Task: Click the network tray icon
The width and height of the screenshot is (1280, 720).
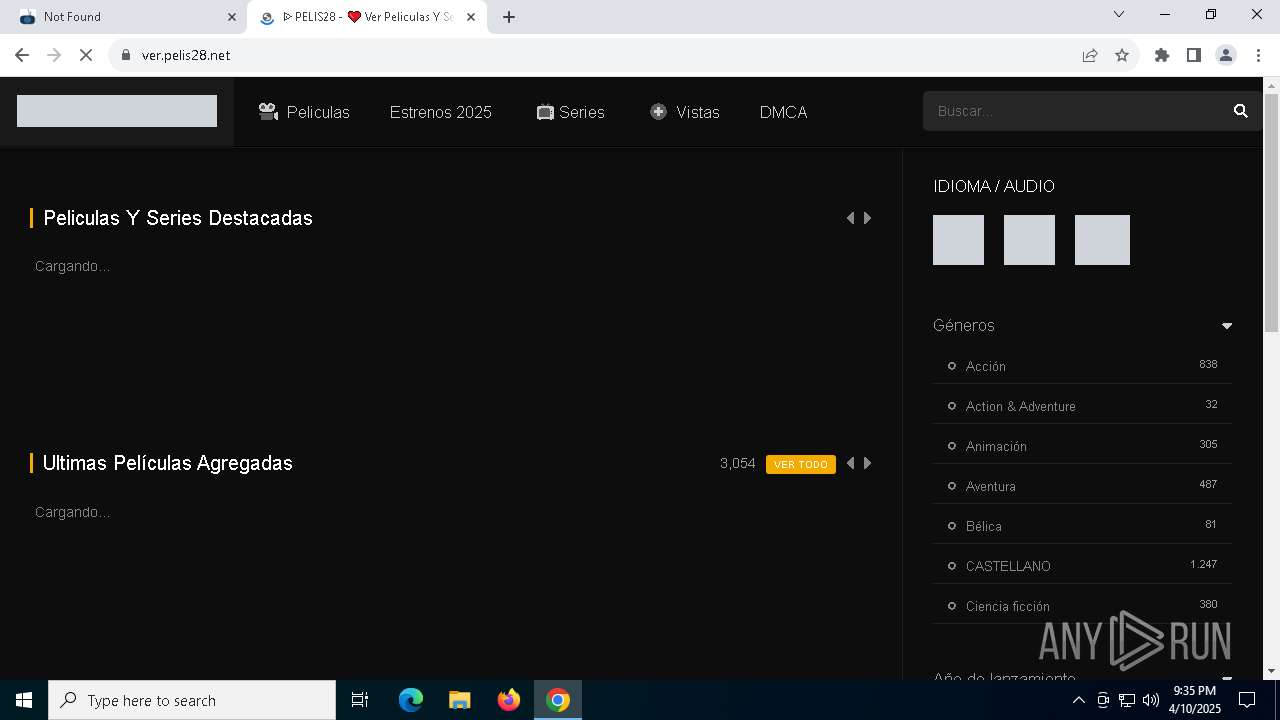Action: (1127, 700)
